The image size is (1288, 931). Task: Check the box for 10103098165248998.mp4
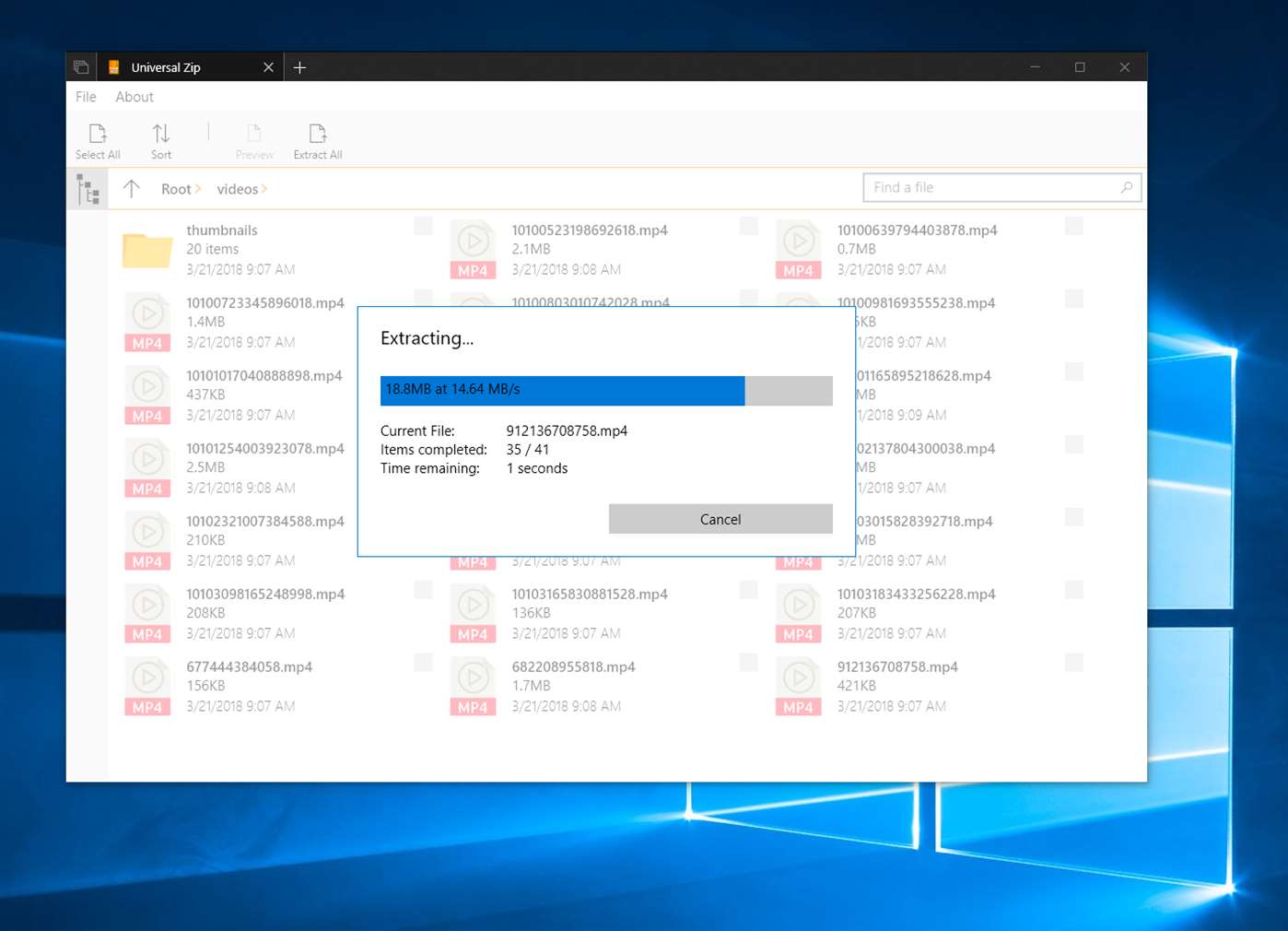tap(424, 590)
